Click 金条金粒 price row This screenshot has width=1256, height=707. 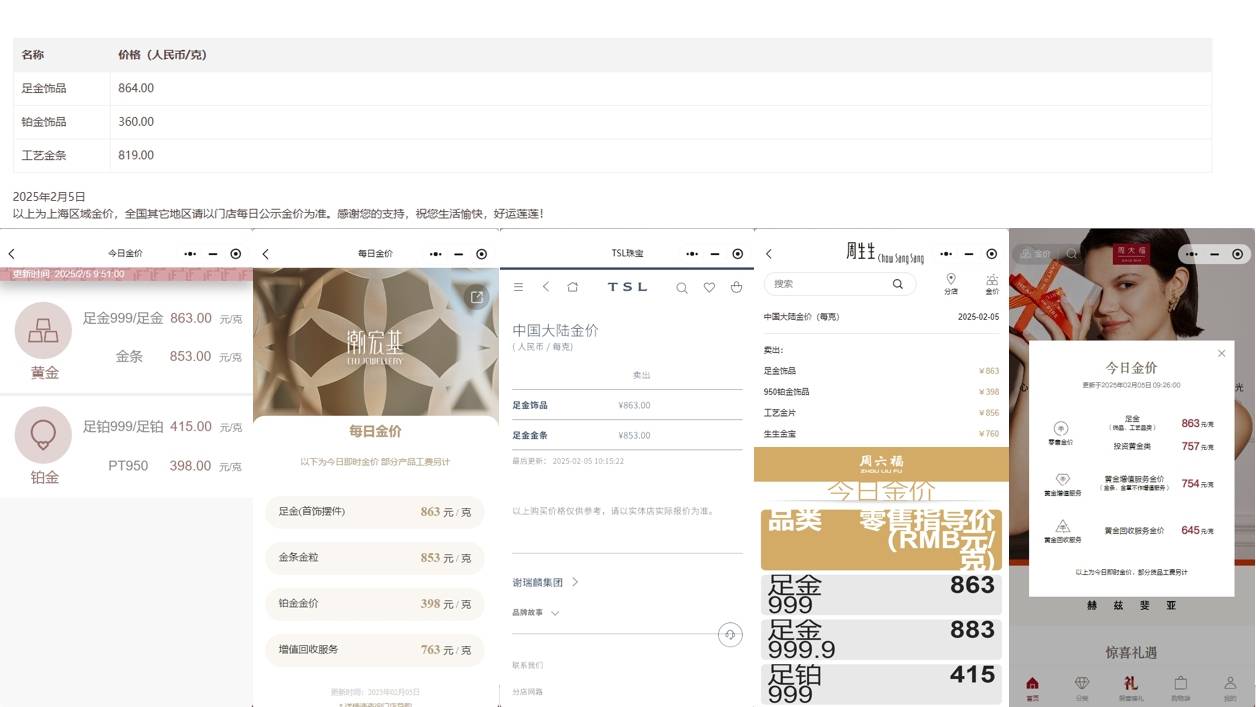click(375, 558)
